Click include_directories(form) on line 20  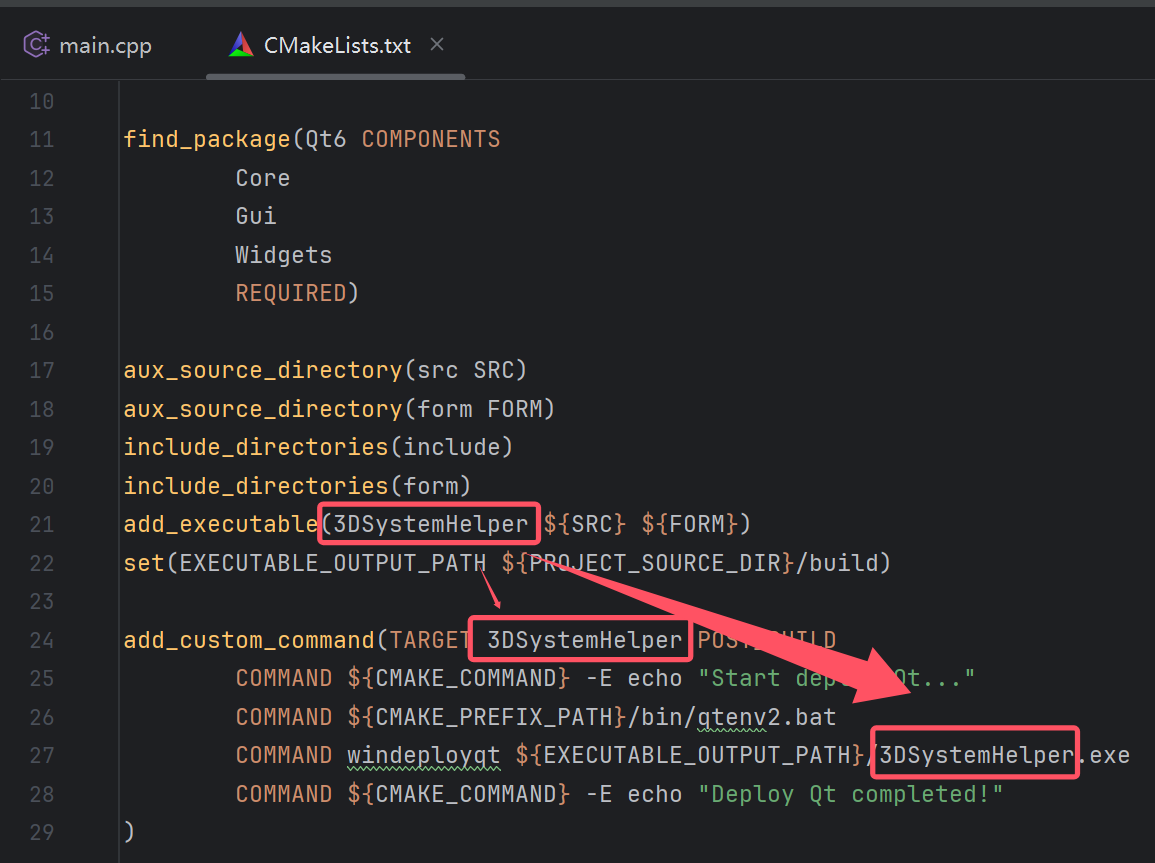pos(297,486)
